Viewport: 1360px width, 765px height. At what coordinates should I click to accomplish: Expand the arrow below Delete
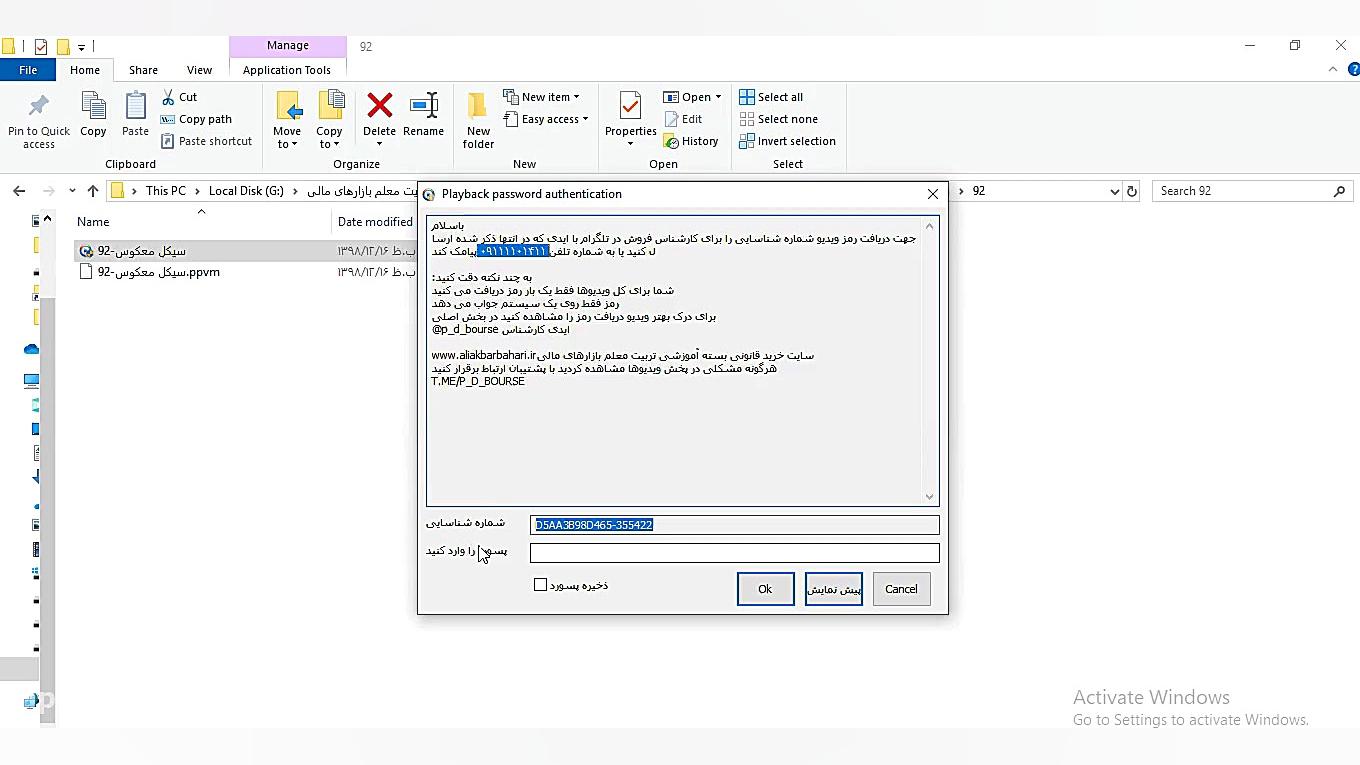379,144
